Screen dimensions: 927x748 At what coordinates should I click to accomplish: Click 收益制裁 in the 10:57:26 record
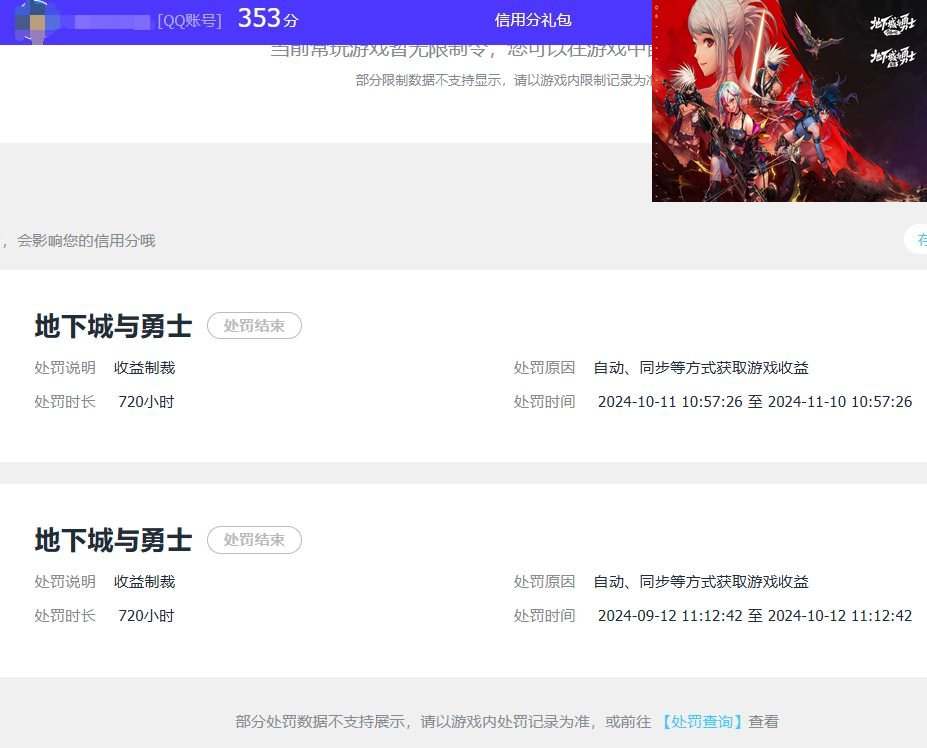(x=144, y=368)
